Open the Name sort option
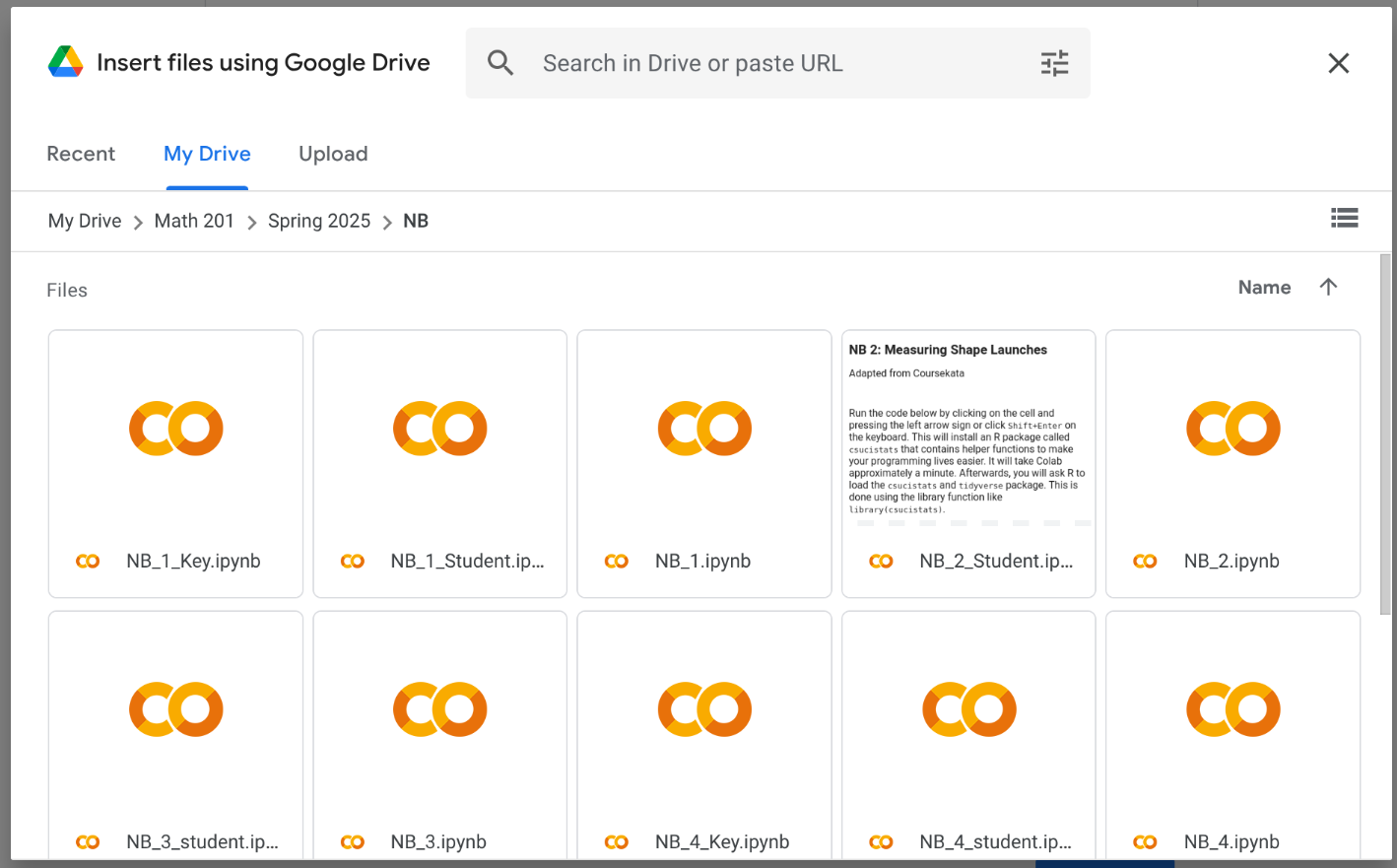The image size is (1397, 868). pos(1264,288)
